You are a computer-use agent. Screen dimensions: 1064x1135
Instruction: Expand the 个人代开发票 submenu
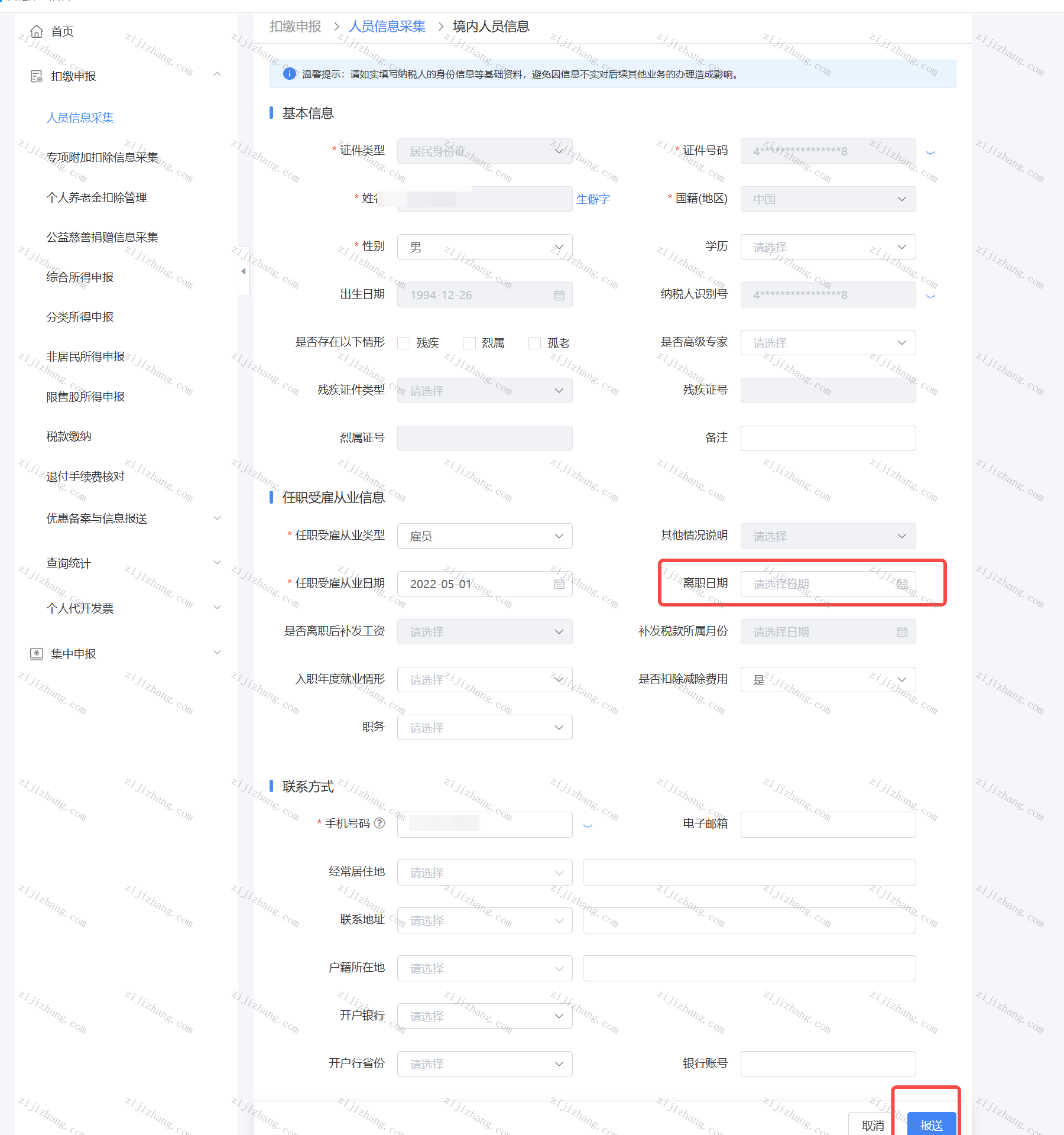tap(217, 608)
